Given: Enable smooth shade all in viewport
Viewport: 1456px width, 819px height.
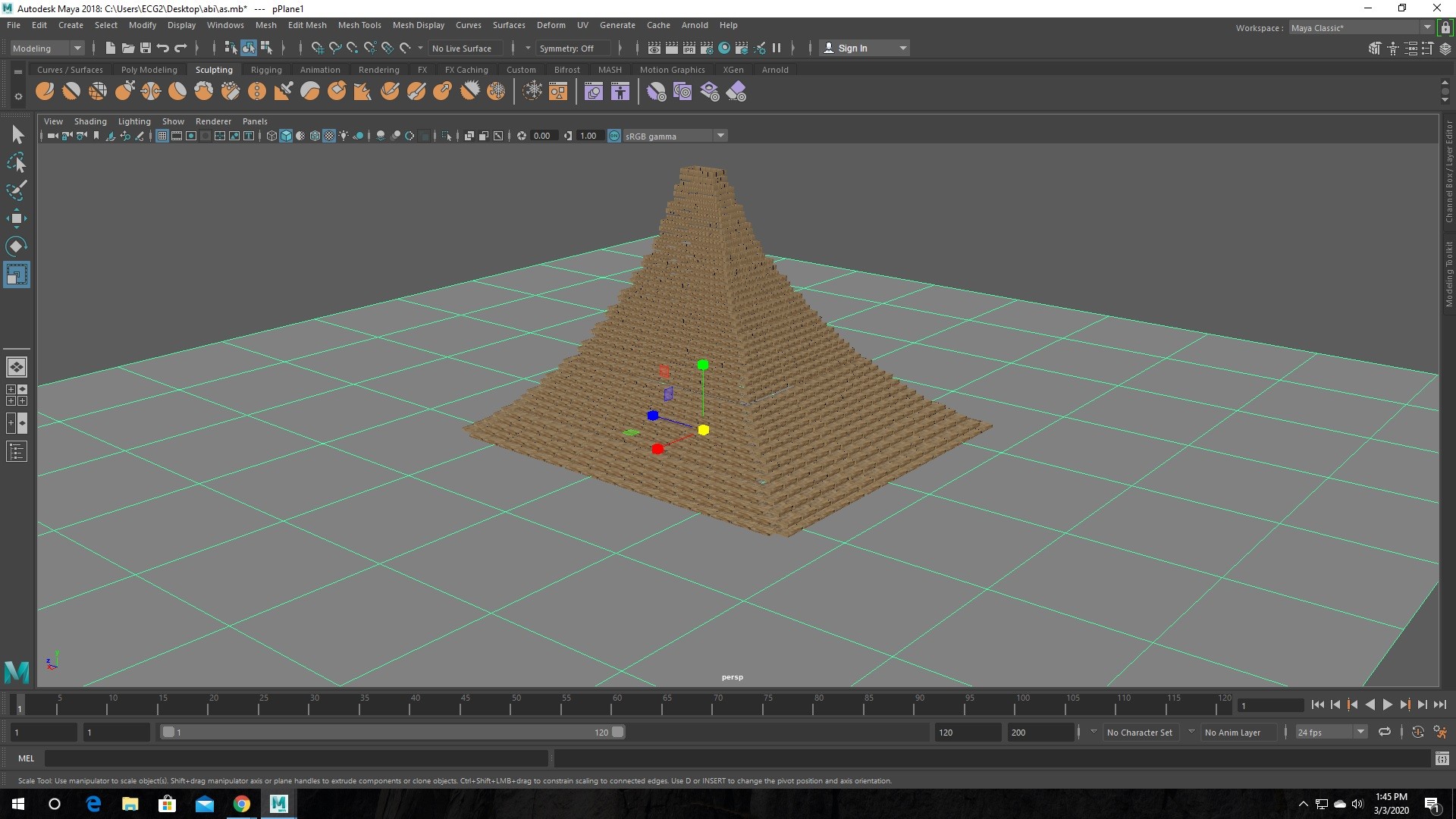Looking at the screenshot, I should (286, 136).
